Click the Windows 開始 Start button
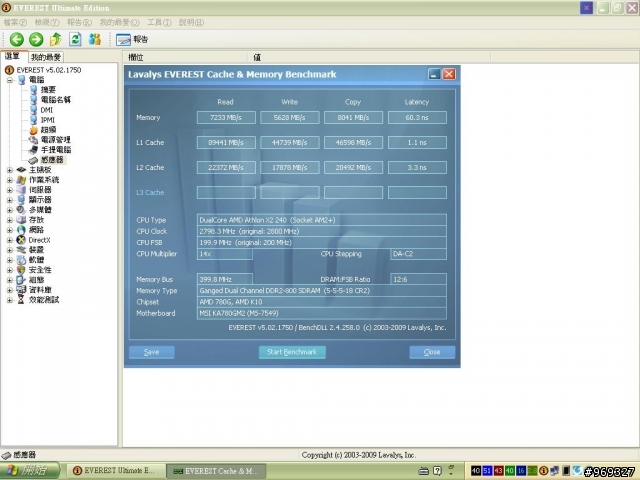The width and height of the screenshot is (640, 480). (30, 471)
